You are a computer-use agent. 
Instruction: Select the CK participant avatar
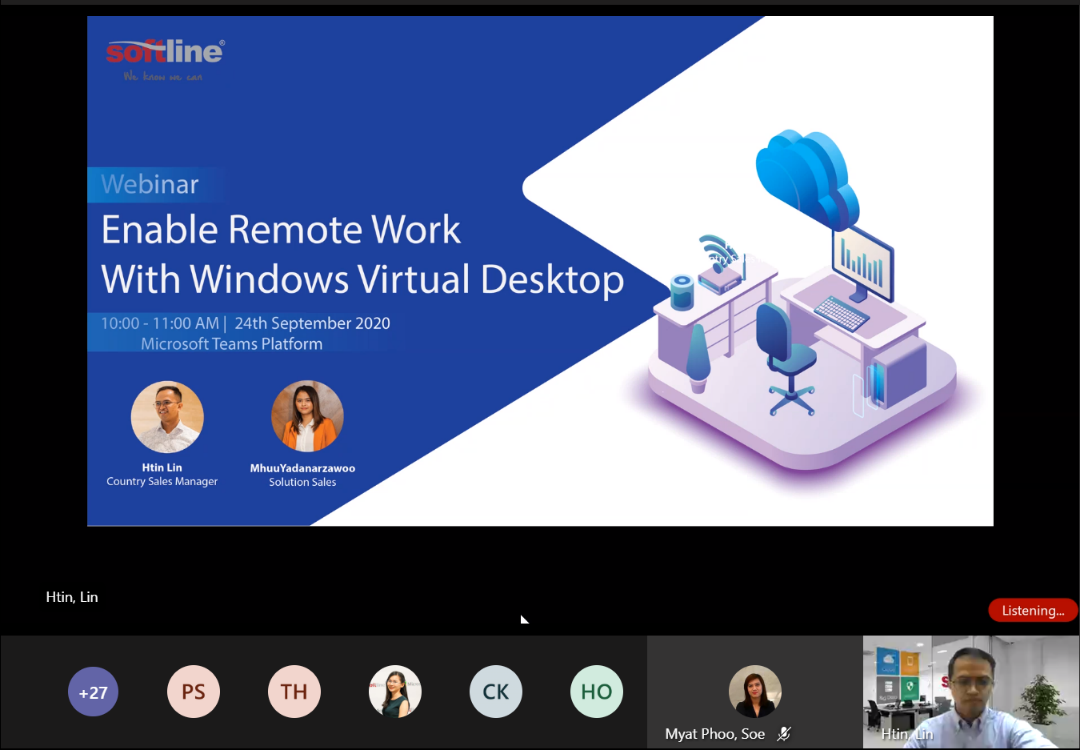(x=496, y=691)
